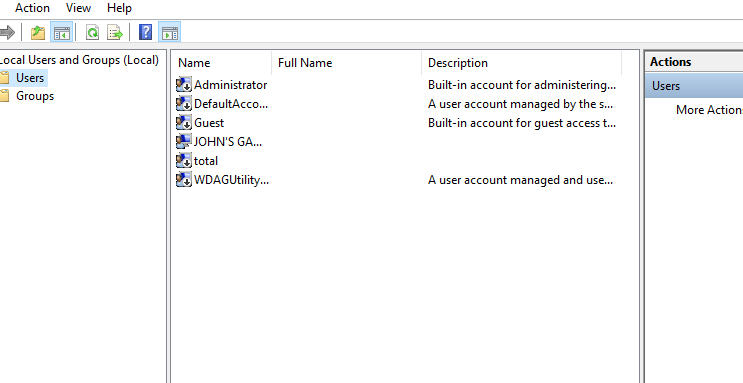Toggle Show/Hide Action Pane icon
Screen dimensions: 743x383
point(170,33)
